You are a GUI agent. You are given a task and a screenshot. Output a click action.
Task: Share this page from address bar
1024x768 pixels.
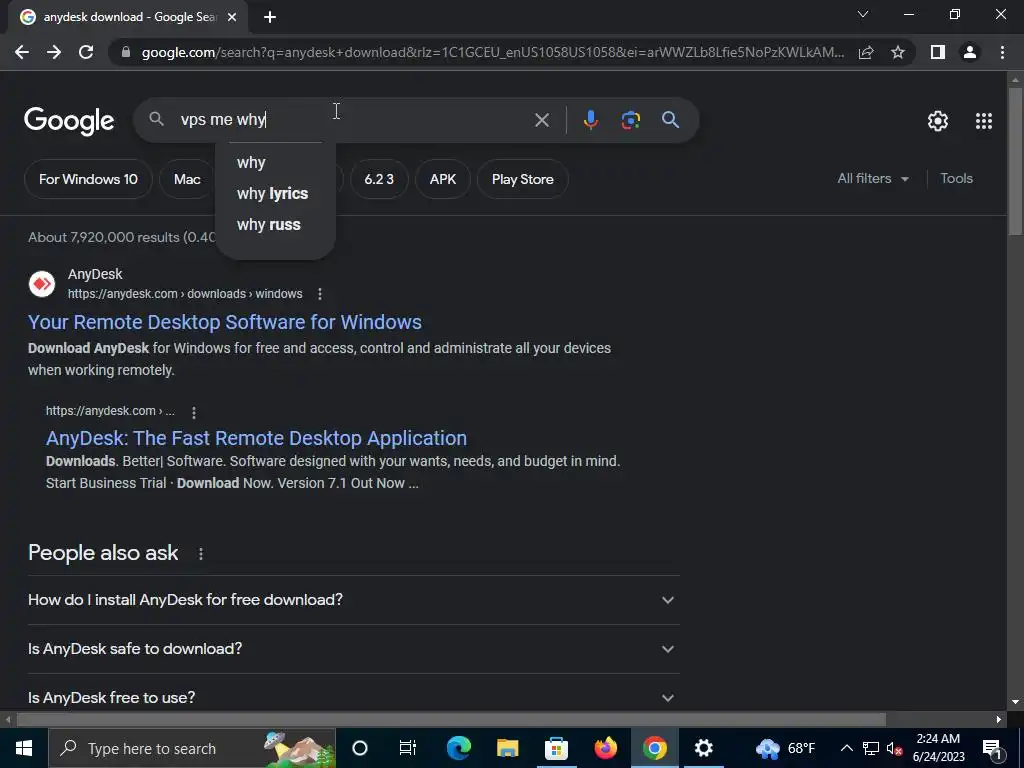pos(866,52)
